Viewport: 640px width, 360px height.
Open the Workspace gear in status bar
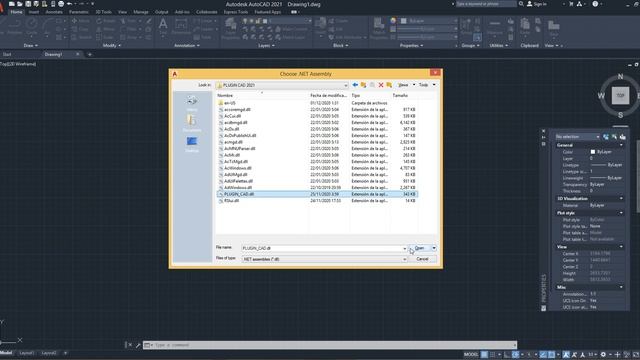point(603,354)
